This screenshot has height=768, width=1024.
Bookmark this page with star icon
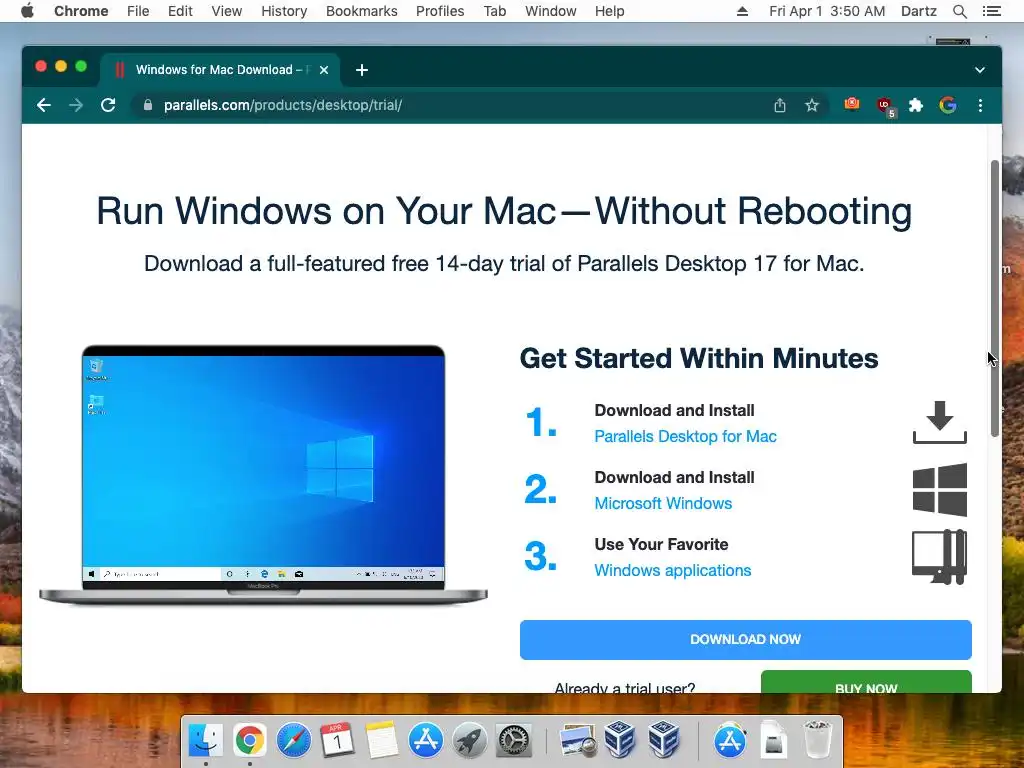click(x=812, y=105)
